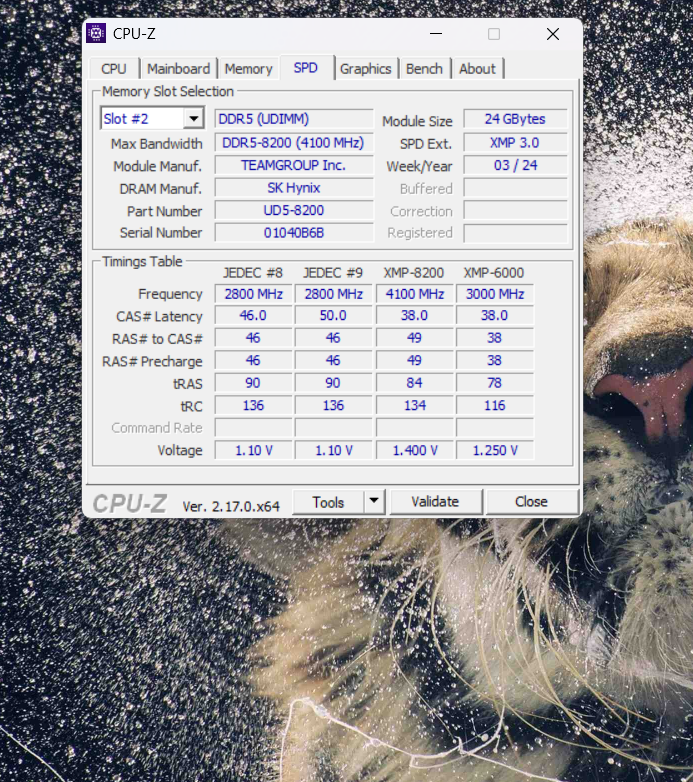
Task: Open the Bench tab
Action: pos(424,69)
